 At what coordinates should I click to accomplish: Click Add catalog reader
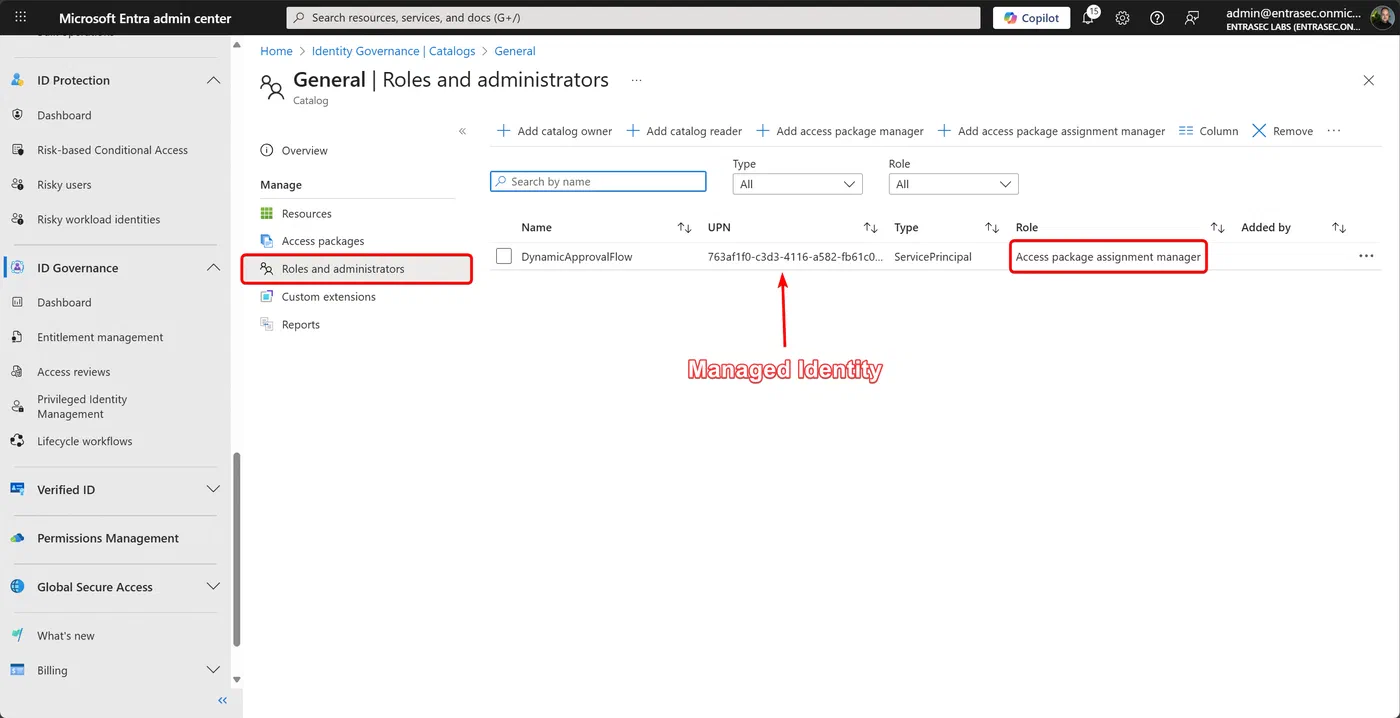(x=684, y=131)
